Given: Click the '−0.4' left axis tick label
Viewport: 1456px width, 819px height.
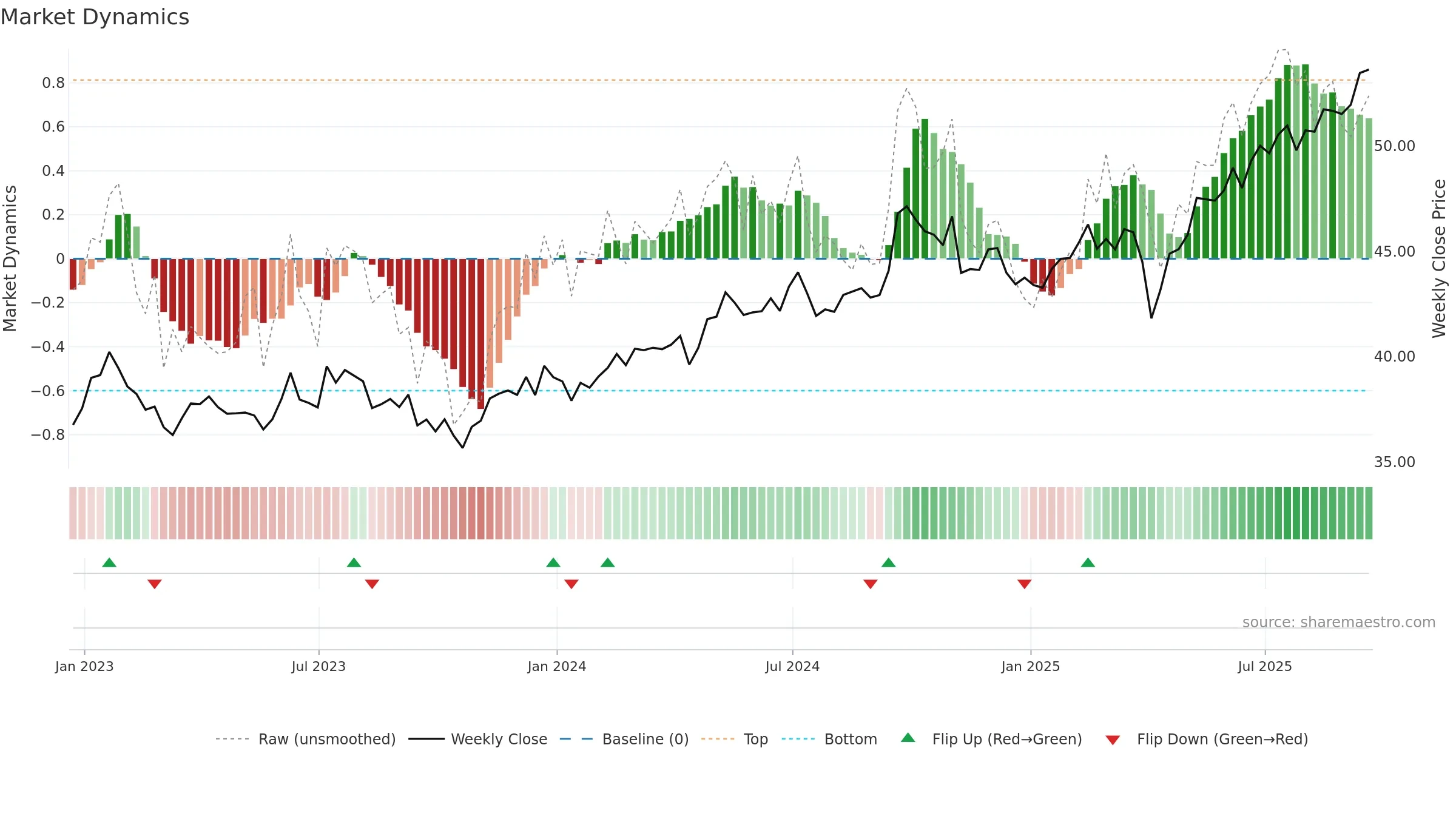Looking at the screenshot, I should tap(48, 347).
